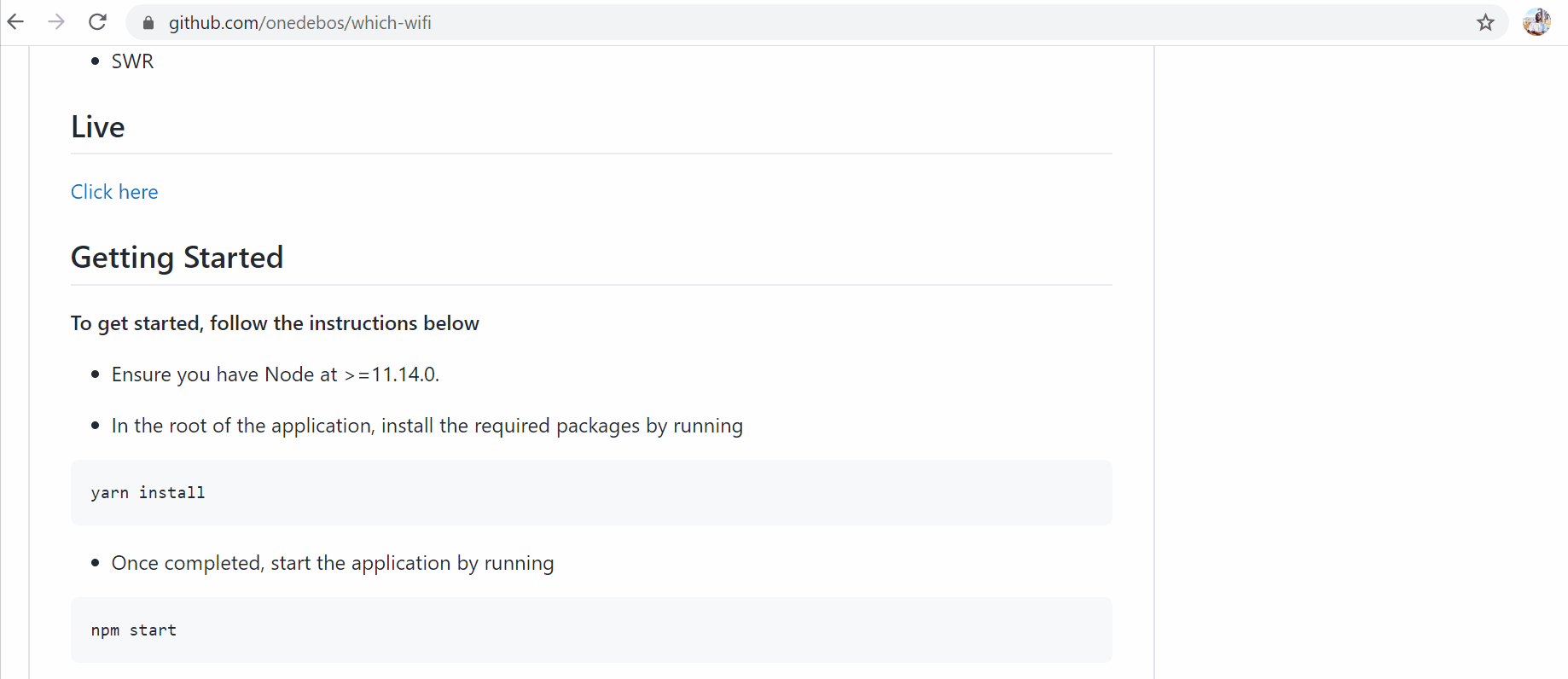Open the Chrome profile avatar
The height and width of the screenshot is (679, 1568).
1536,22
